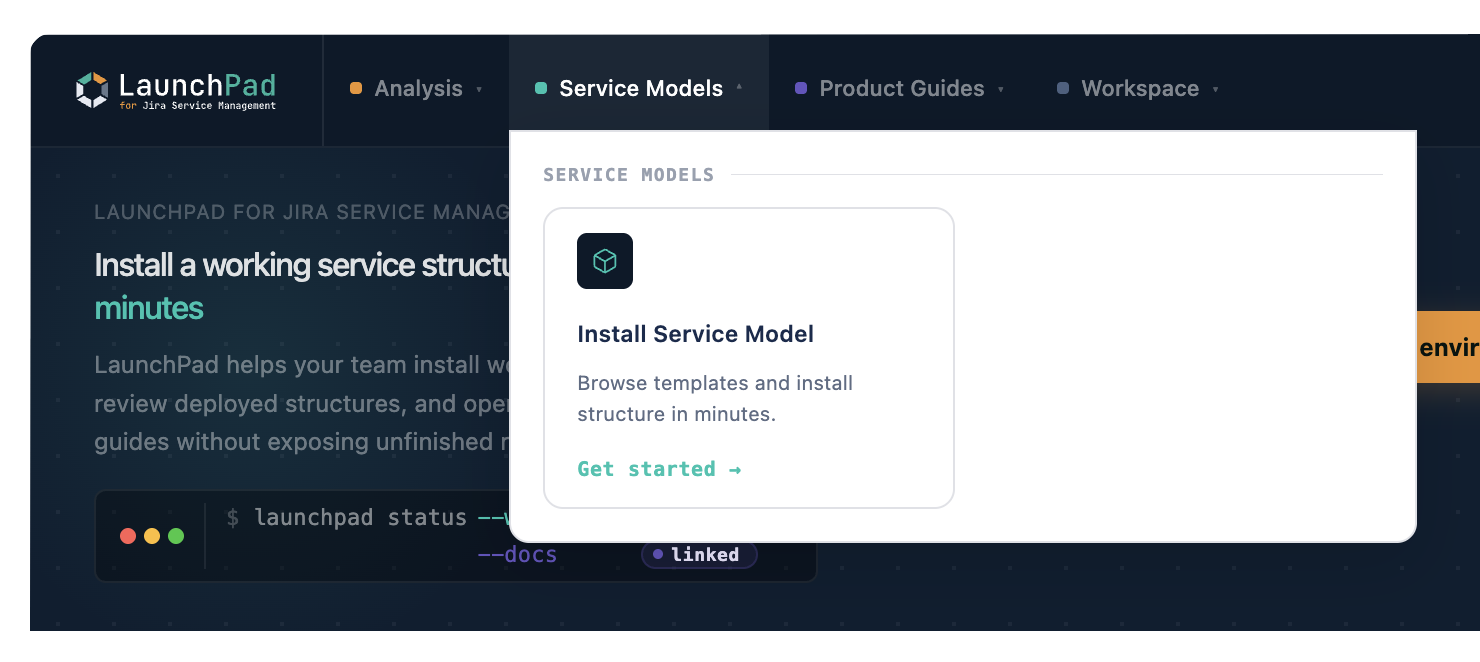Click 'LAUNCHPAD FOR JIRA SERVICE' eyebrow text

[x=301, y=212]
